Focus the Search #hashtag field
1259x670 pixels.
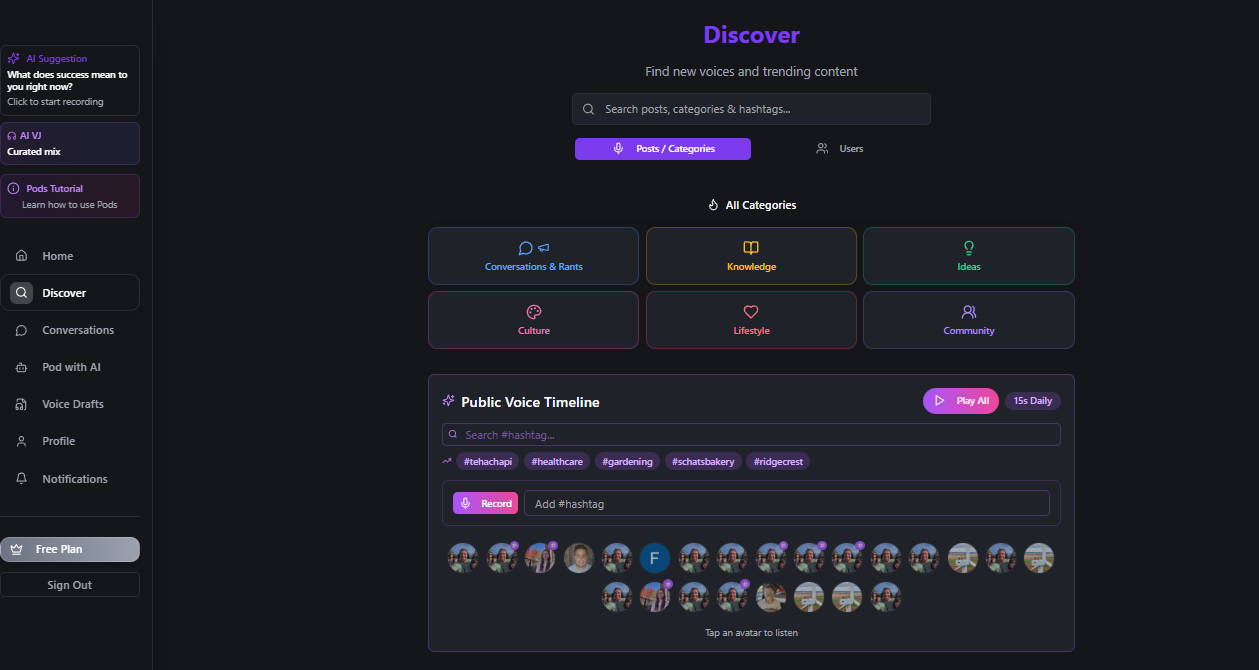click(751, 435)
